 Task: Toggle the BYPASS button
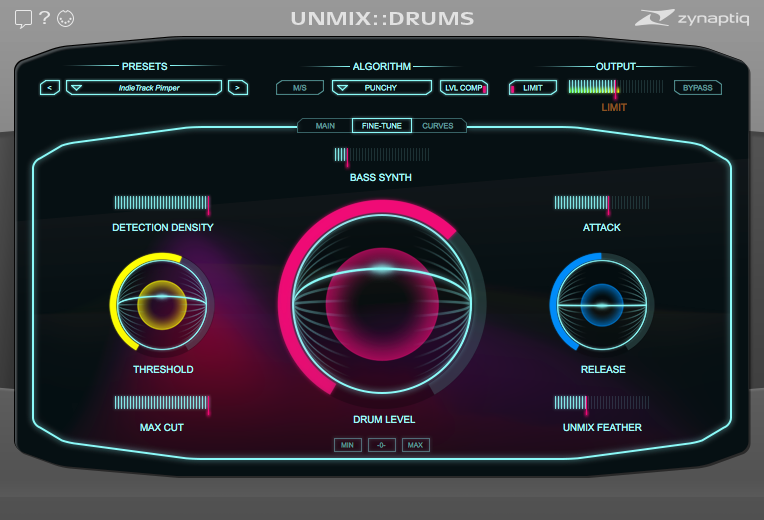[698, 88]
